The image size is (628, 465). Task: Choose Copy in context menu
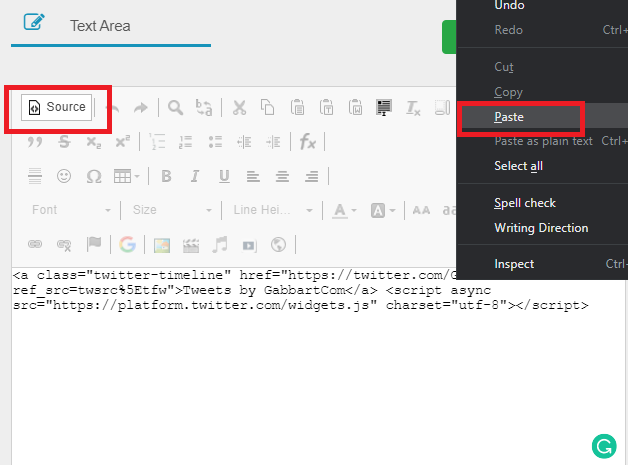tap(543, 92)
